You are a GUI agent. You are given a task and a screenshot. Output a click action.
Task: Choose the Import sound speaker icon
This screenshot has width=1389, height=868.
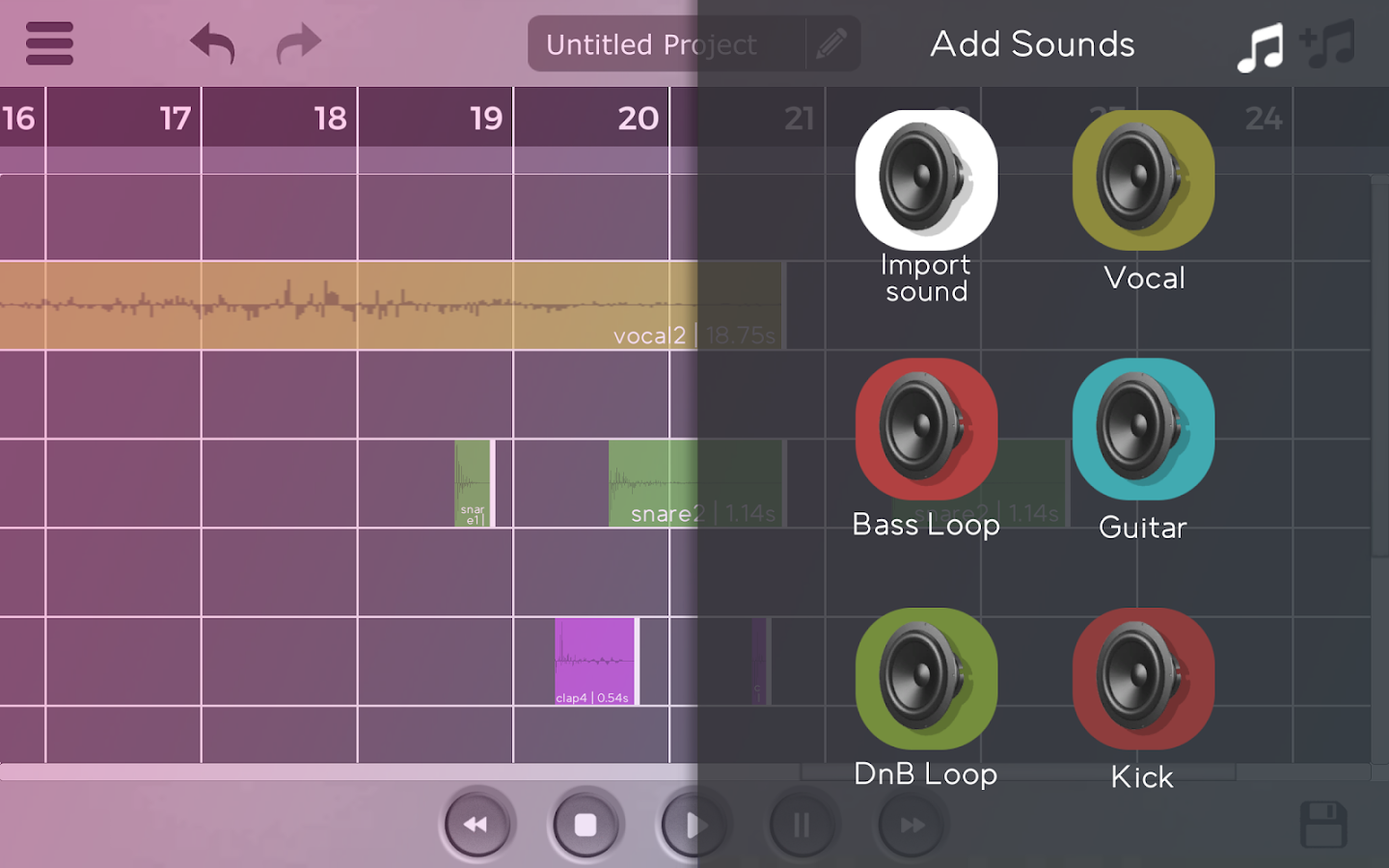click(x=926, y=180)
